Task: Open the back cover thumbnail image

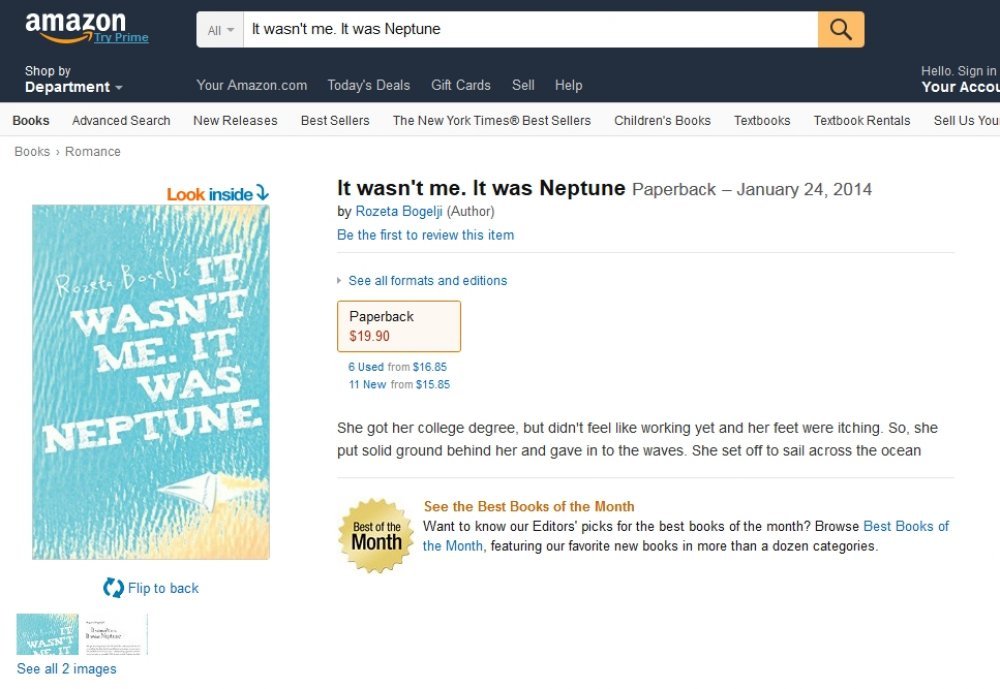Action: click(114, 634)
